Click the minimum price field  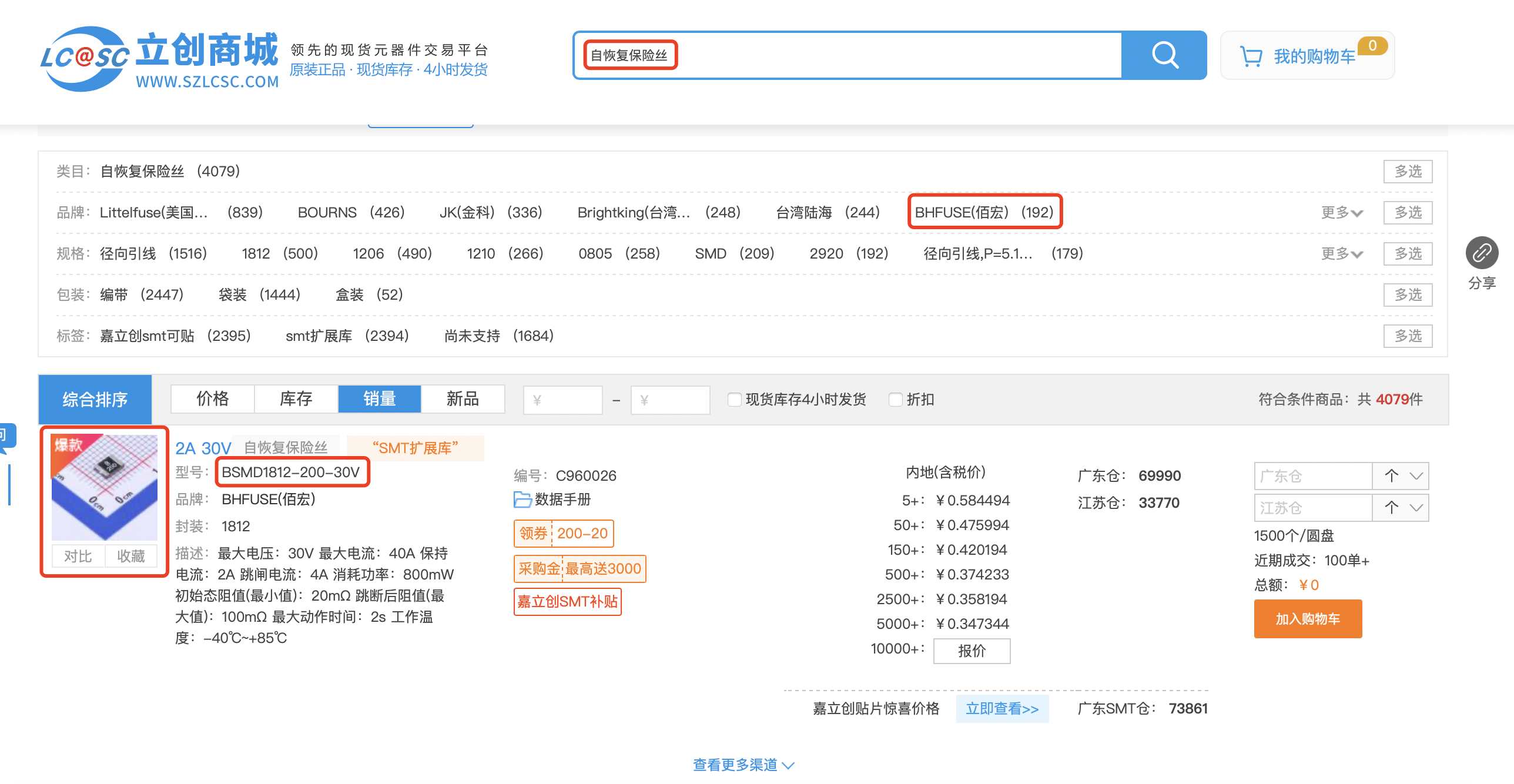coord(563,400)
